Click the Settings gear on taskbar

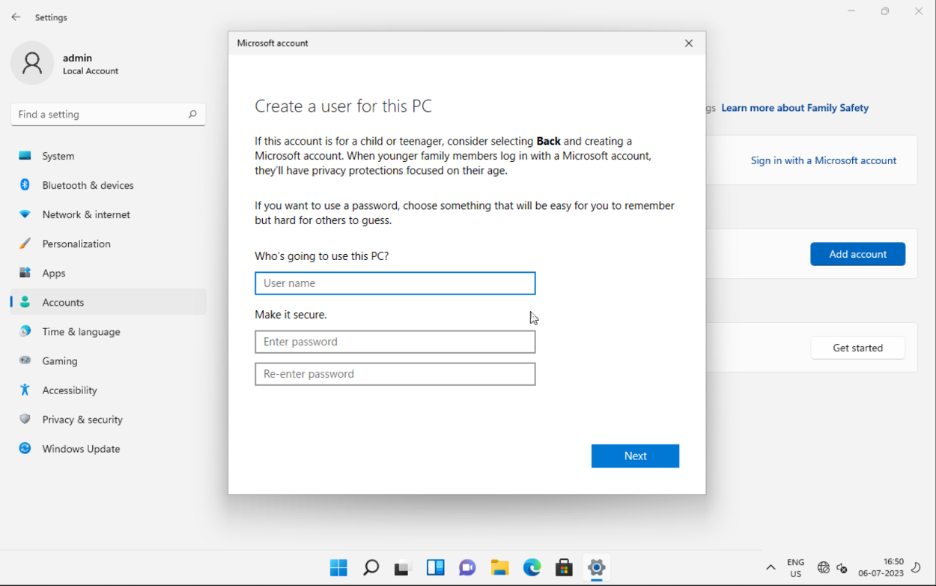click(596, 568)
